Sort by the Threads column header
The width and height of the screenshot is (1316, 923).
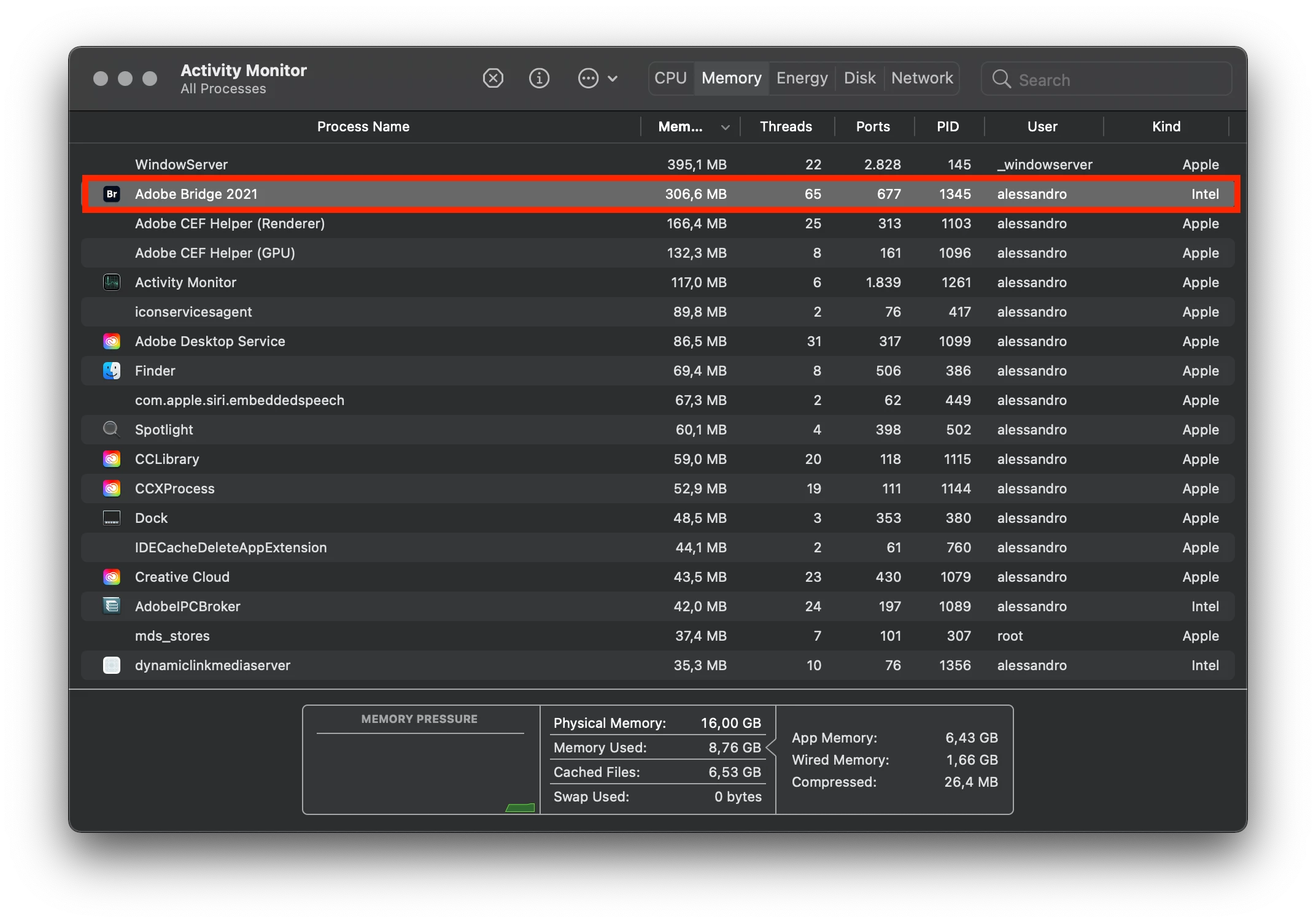pos(786,127)
